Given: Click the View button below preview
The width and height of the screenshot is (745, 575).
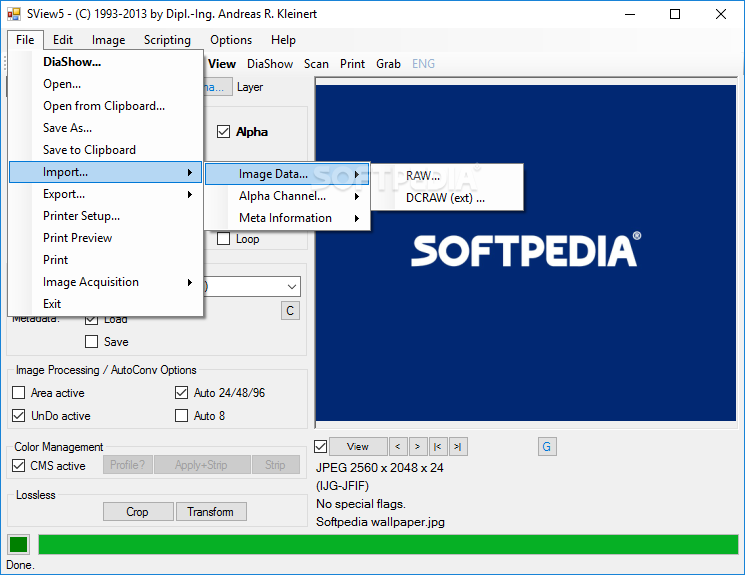Looking at the screenshot, I should [x=358, y=447].
